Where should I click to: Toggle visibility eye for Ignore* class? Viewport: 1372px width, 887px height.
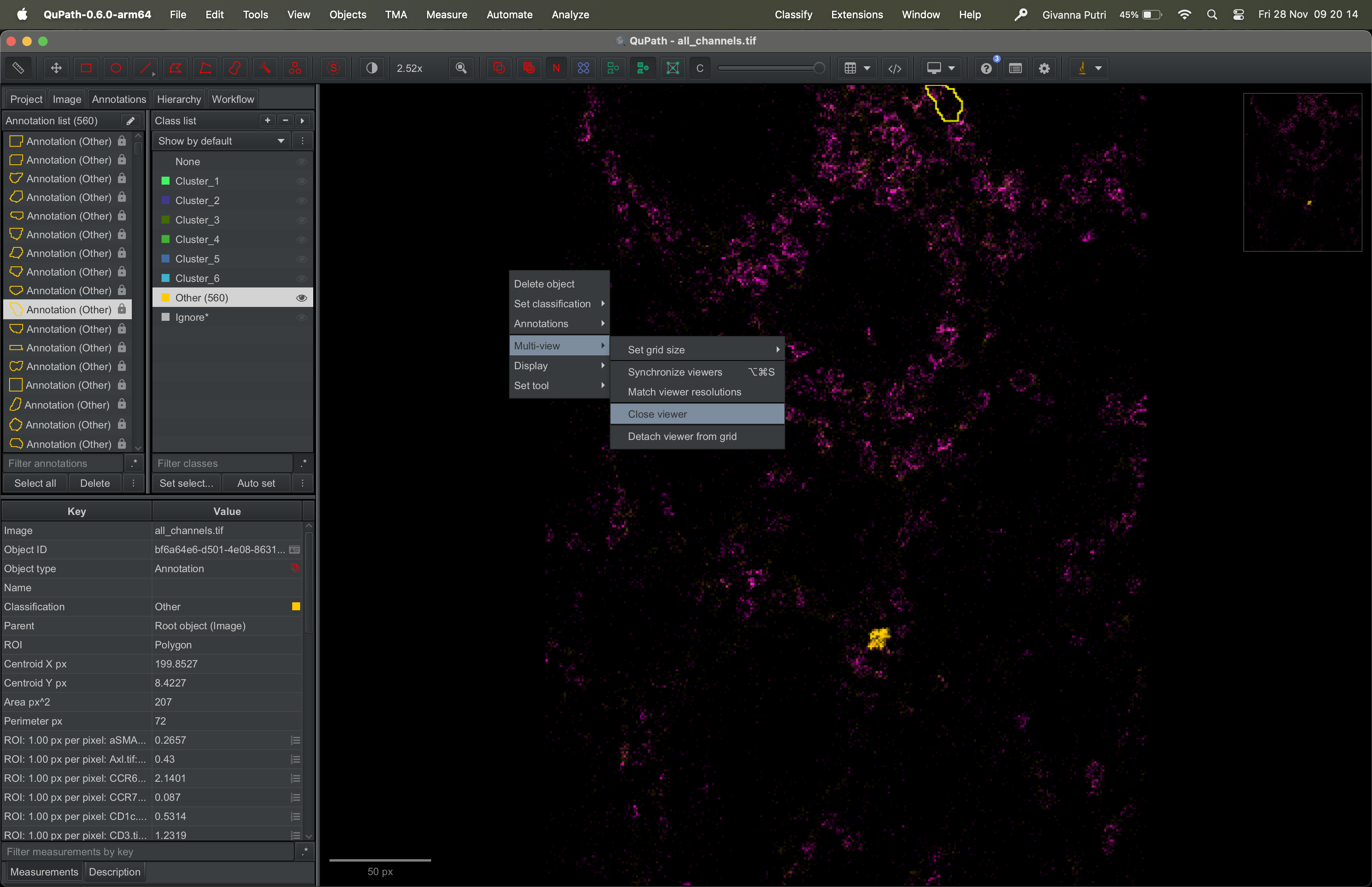[301, 317]
